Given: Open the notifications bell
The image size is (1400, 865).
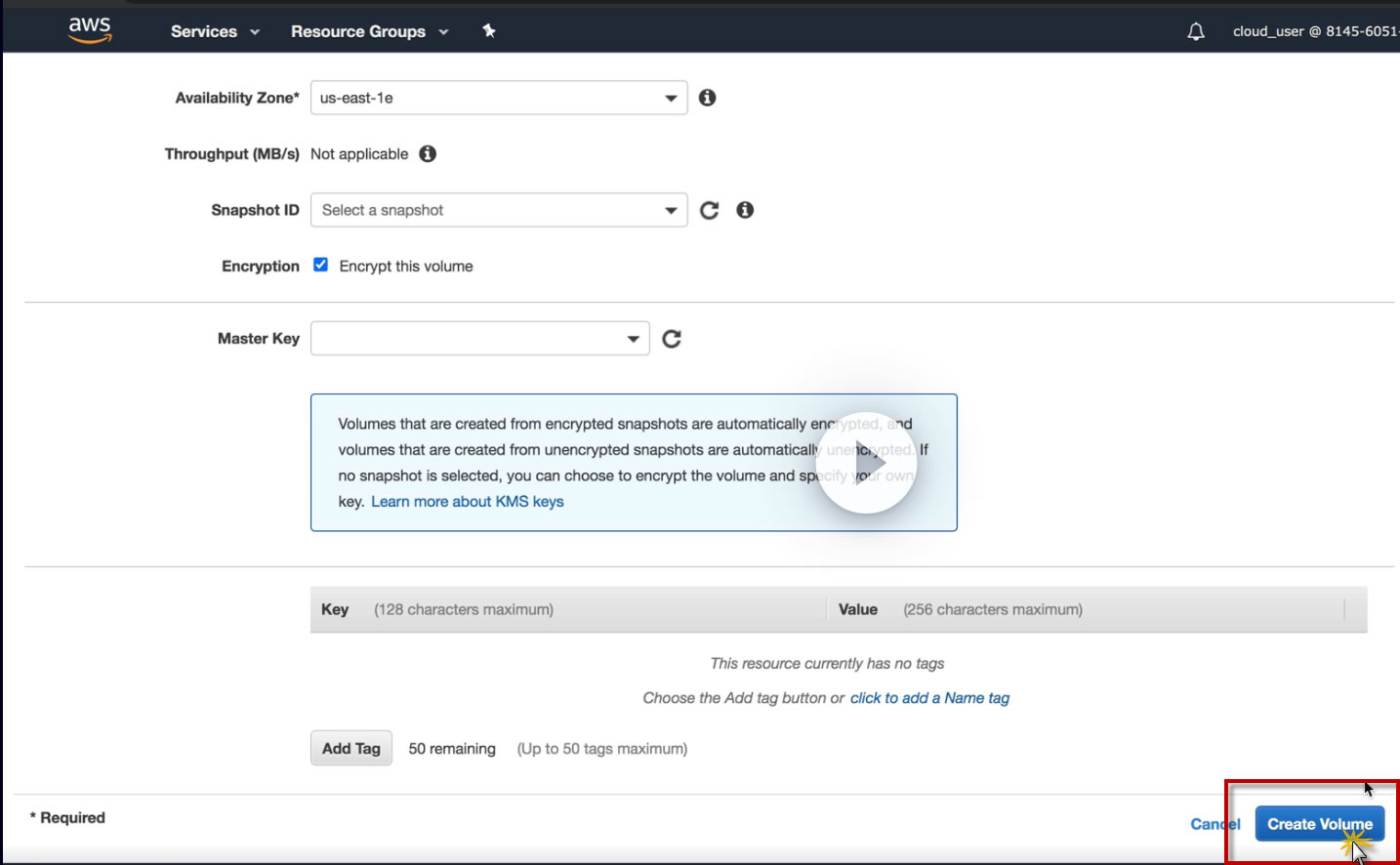Looking at the screenshot, I should [1196, 32].
